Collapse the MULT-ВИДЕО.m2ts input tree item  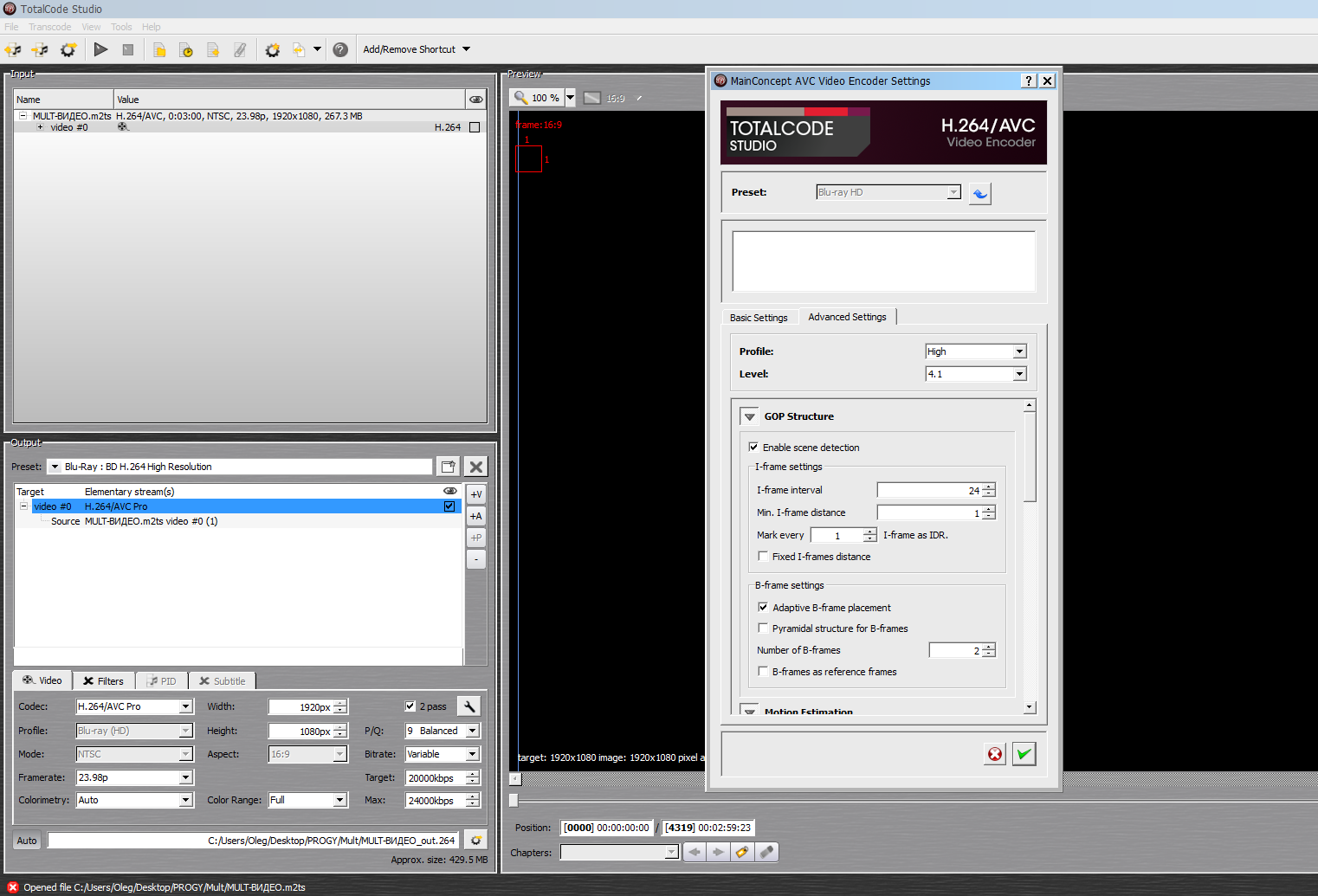pos(23,115)
